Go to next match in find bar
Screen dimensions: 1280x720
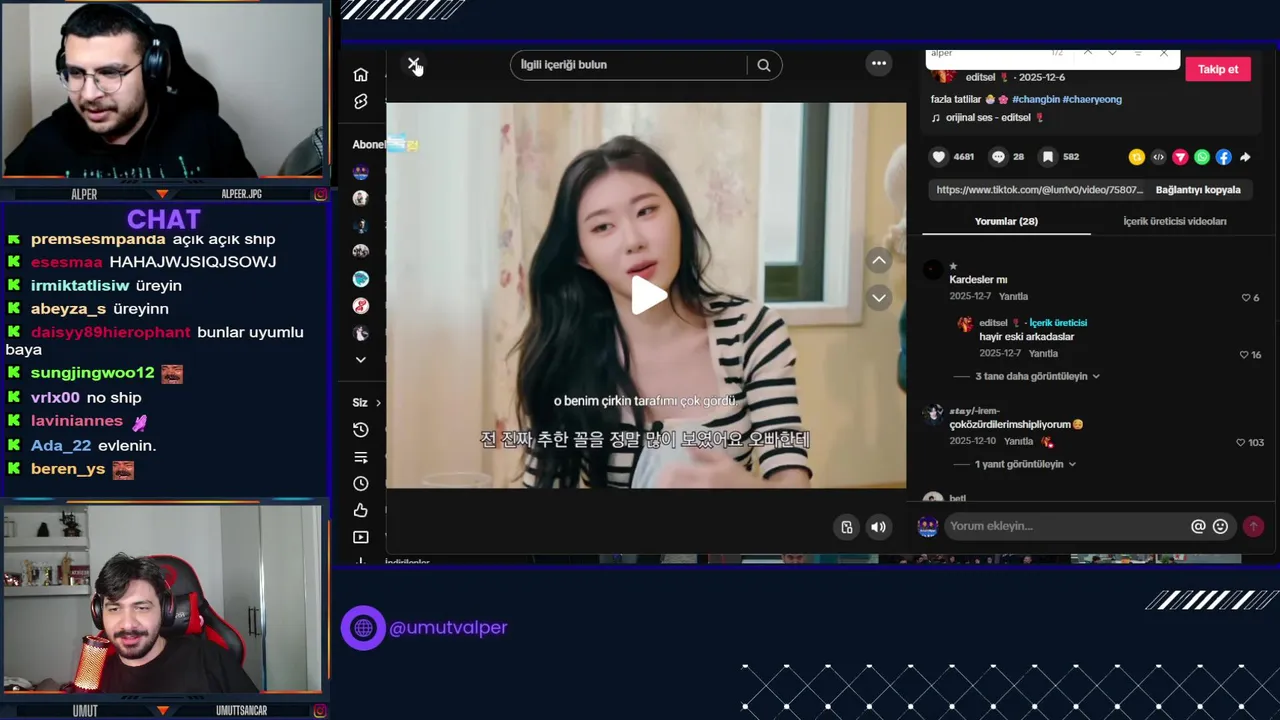[x=1112, y=53]
